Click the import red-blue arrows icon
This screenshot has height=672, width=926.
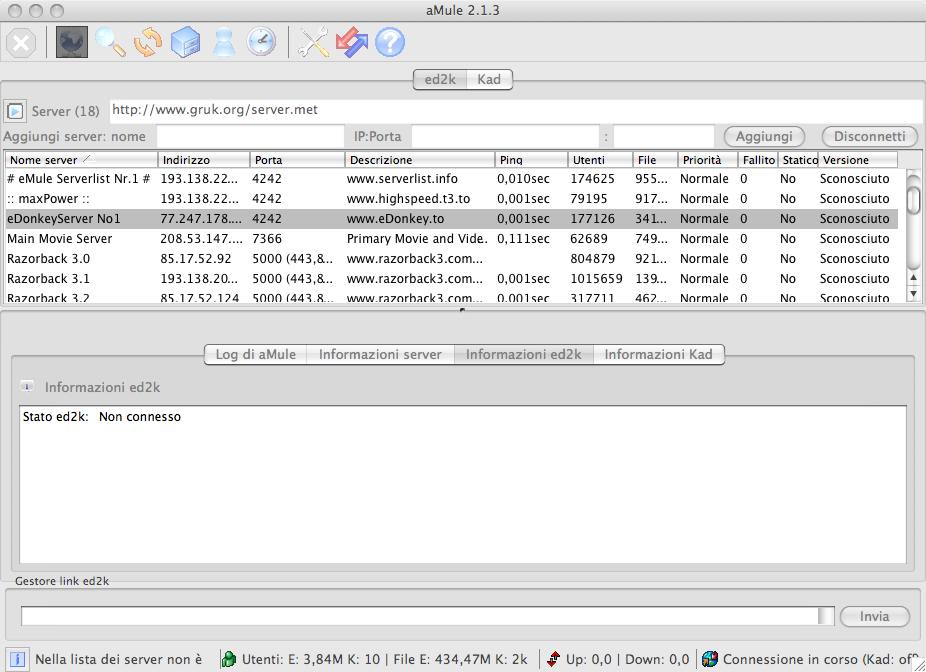(x=351, y=43)
